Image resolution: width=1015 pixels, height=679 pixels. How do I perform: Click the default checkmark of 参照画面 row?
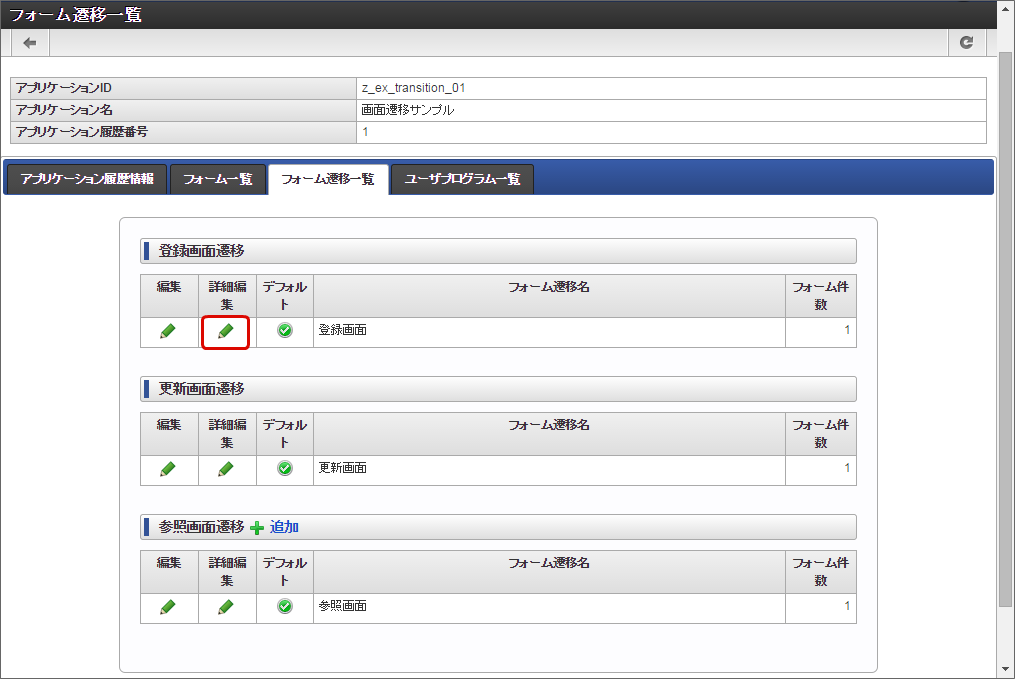tap(285, 606)
